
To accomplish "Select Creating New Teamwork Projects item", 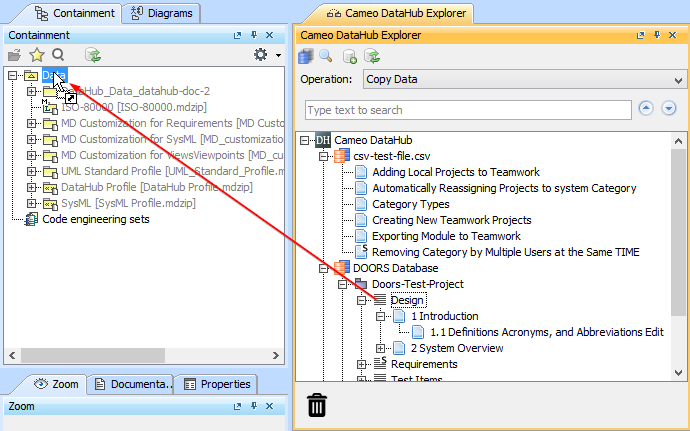I will [452, 220].
